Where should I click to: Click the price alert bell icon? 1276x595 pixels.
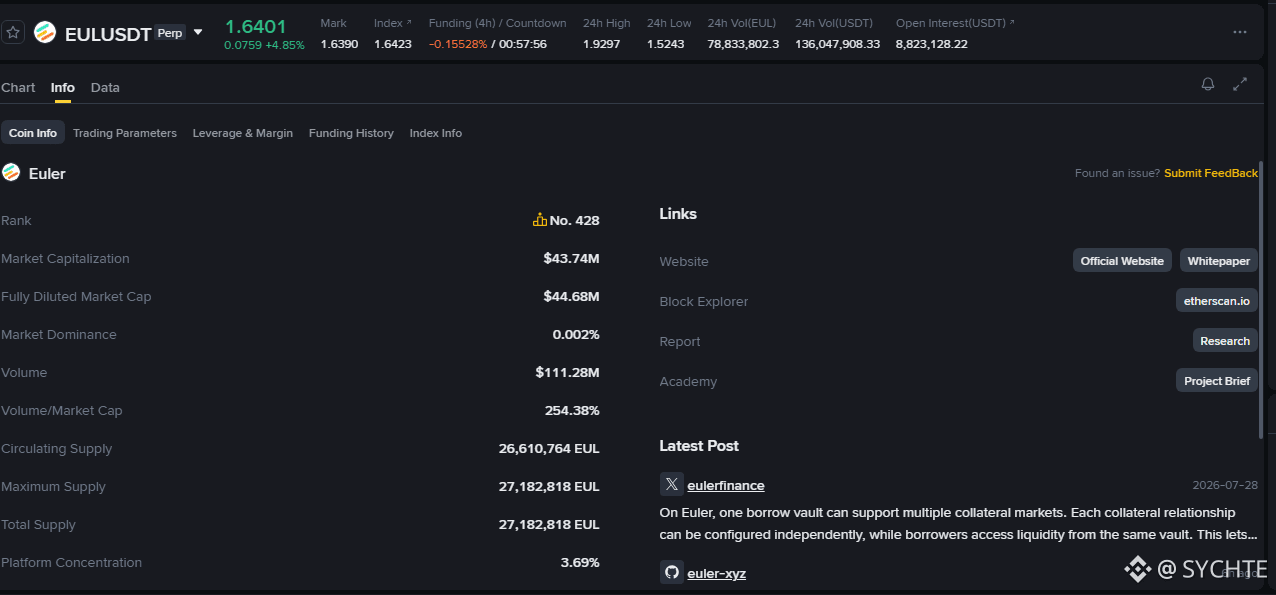coord(1208,84)
